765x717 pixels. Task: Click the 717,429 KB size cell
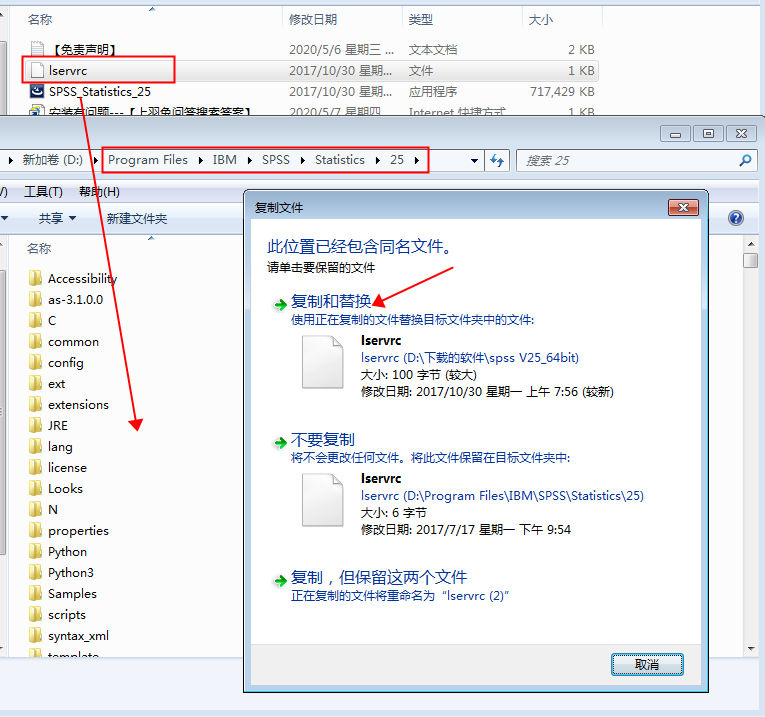562,92
